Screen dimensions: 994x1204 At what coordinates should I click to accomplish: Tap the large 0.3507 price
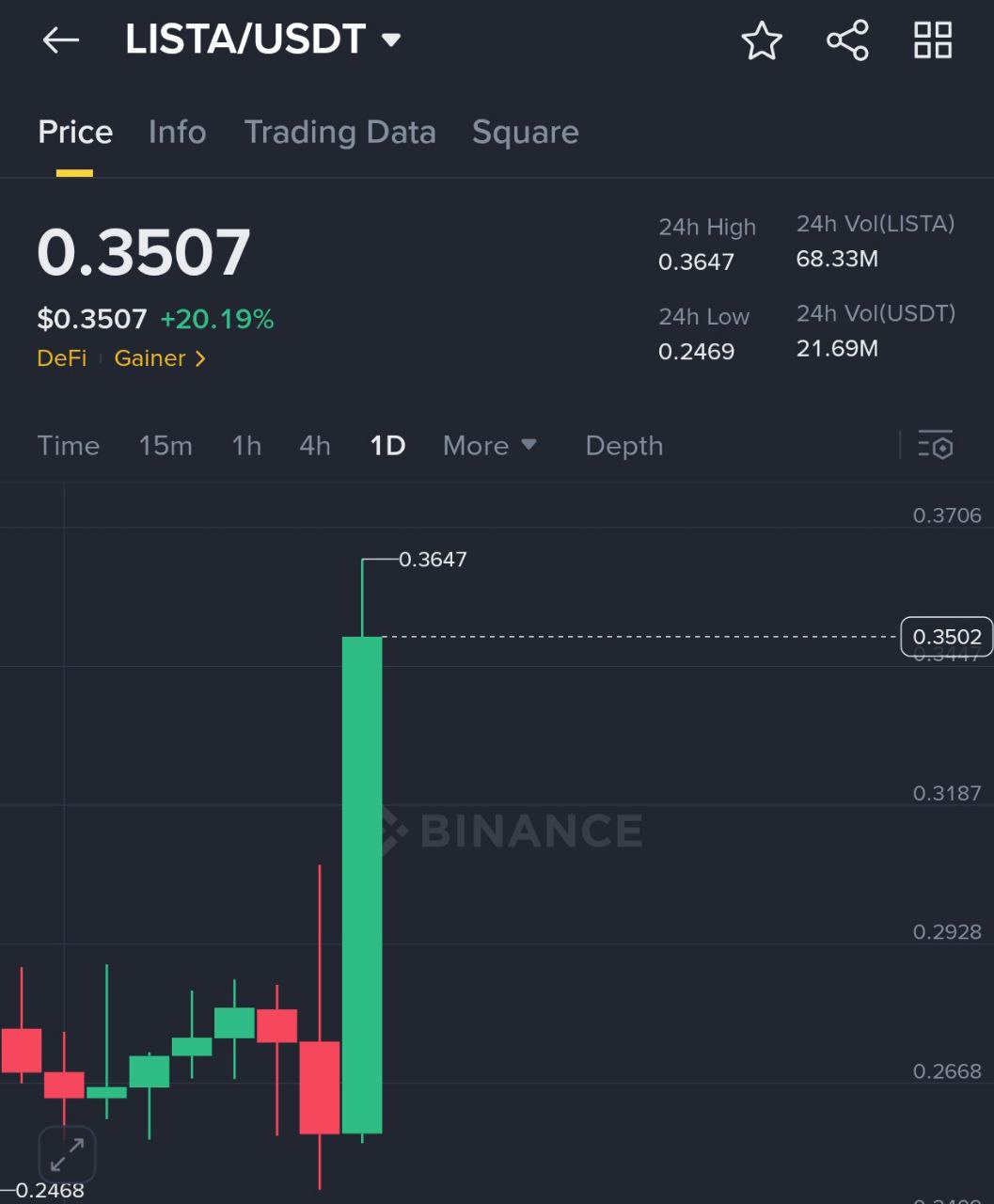(x=144, y=252)
